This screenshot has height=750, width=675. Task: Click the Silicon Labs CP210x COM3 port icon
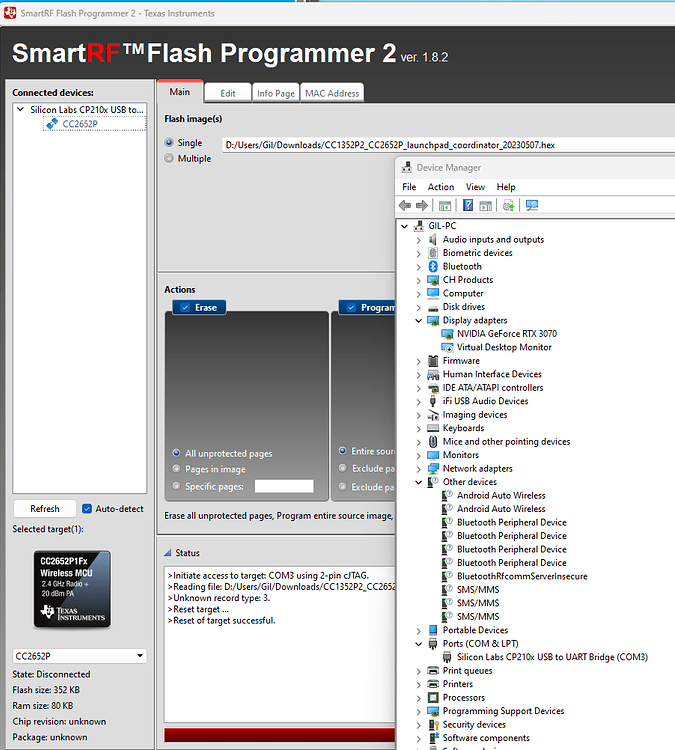(447, 657)
